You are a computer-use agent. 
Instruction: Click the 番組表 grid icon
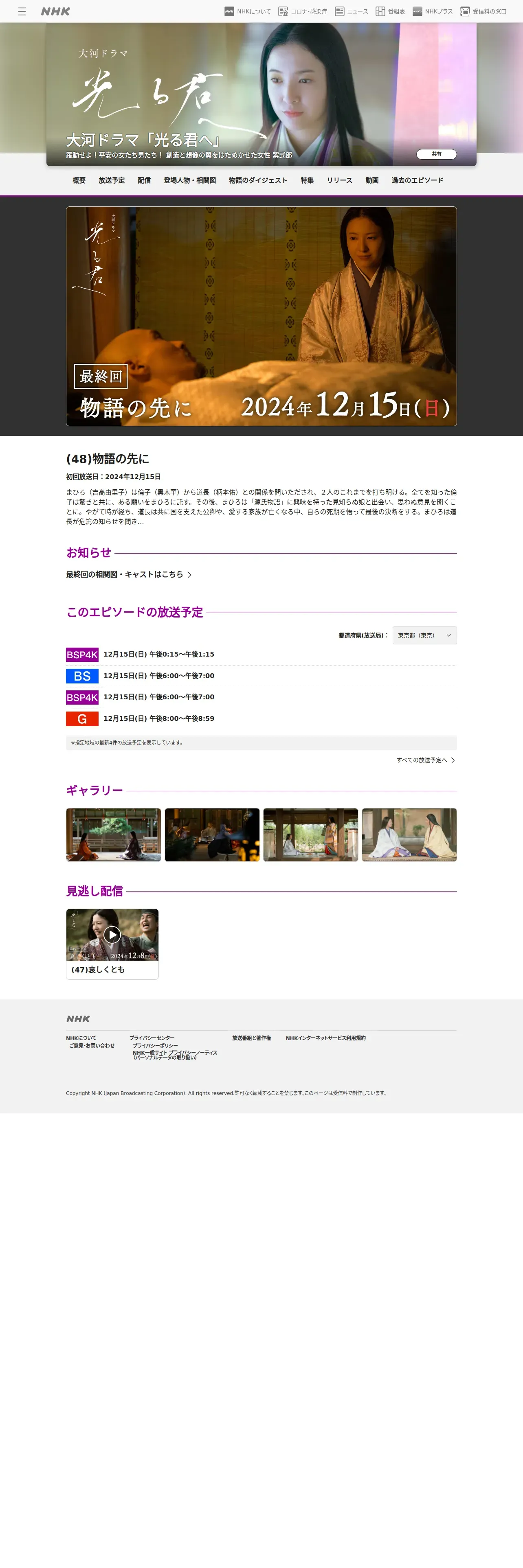point(380,11)
